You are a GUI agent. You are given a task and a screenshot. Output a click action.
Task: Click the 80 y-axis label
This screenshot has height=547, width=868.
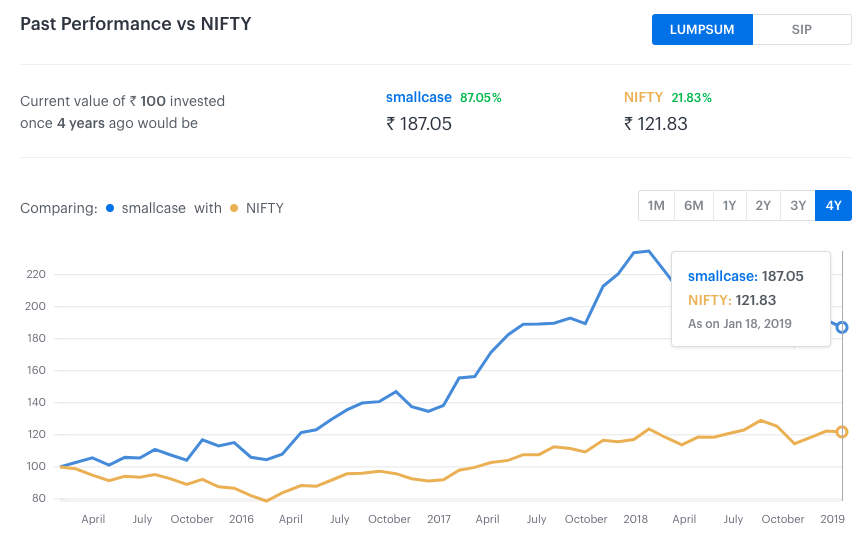tap(39, 498)
